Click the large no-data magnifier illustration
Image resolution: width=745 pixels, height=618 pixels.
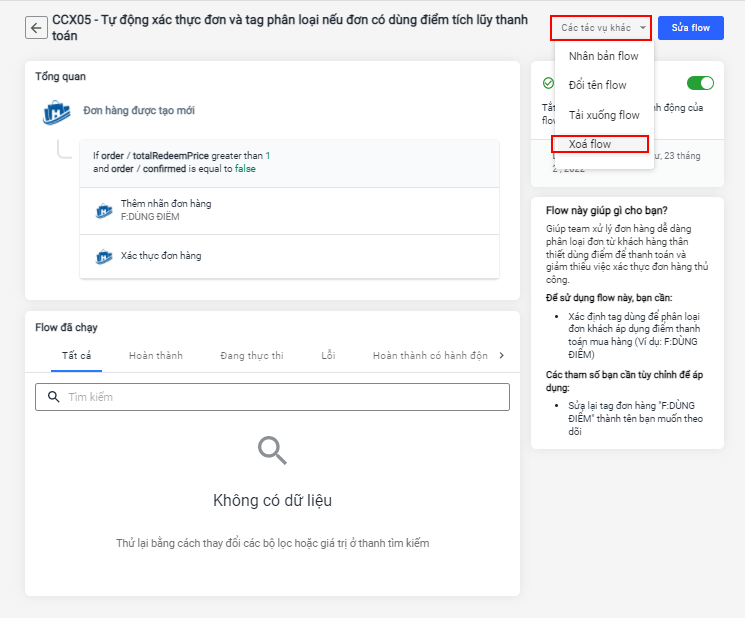[272, 450]
